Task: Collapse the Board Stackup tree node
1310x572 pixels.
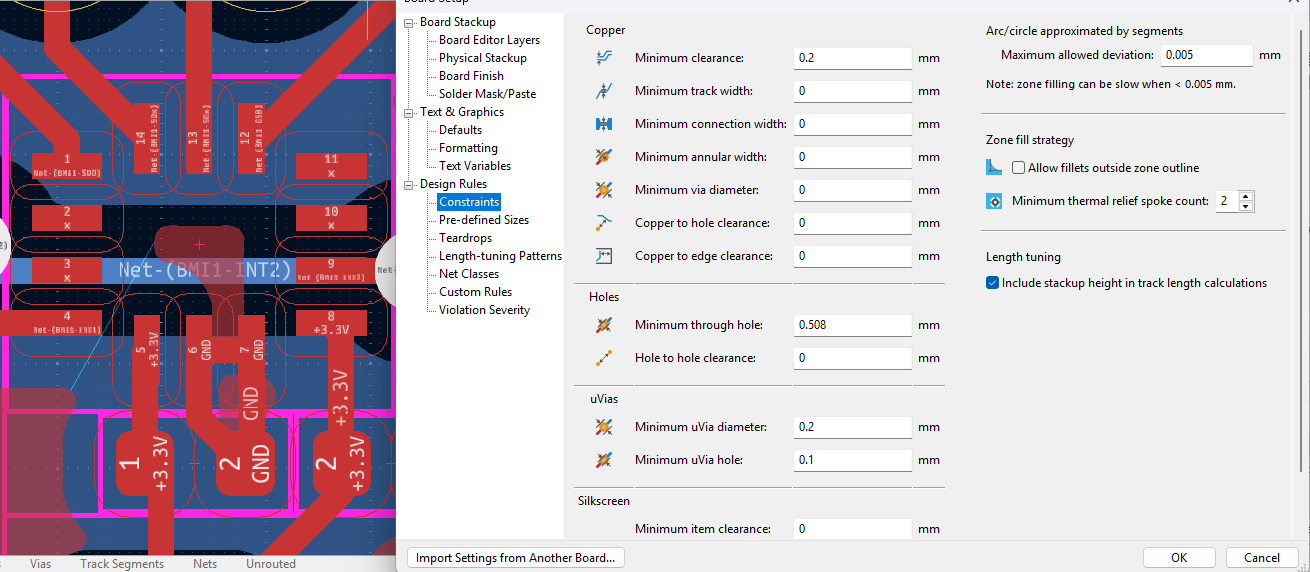Action: (x=409, y=22)
